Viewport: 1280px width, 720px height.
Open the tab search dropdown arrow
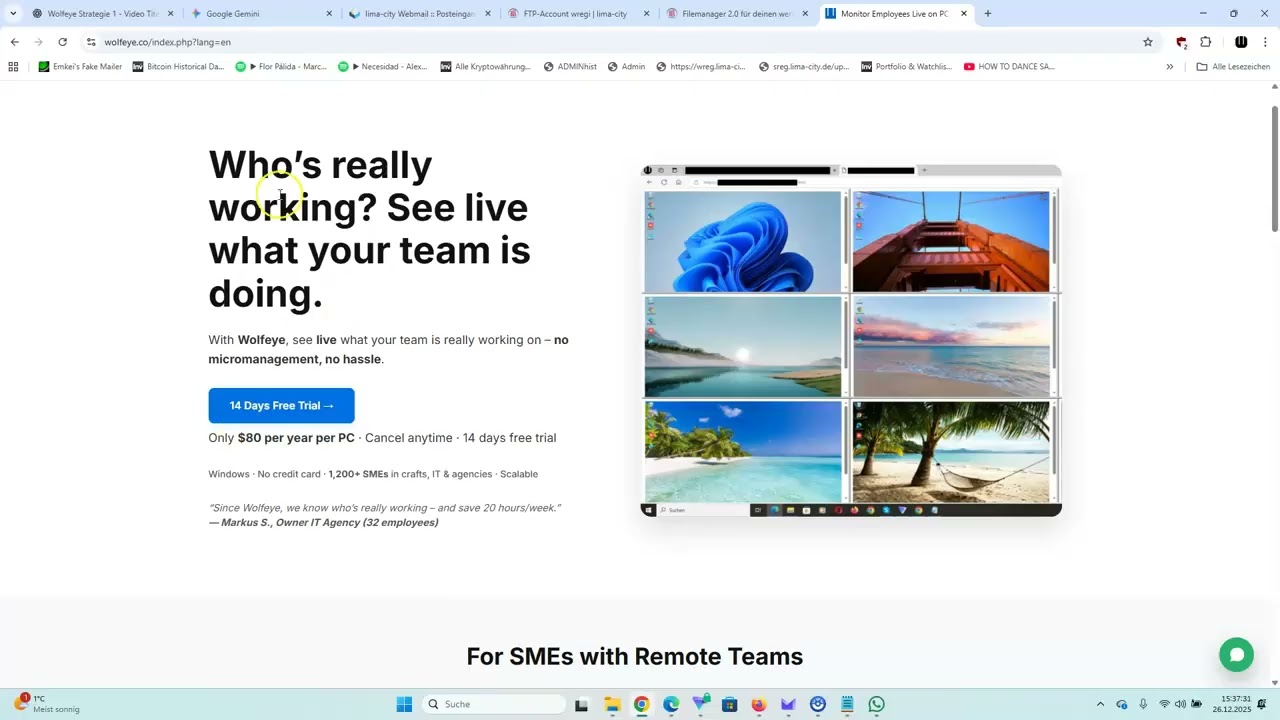tap(13, 14)
